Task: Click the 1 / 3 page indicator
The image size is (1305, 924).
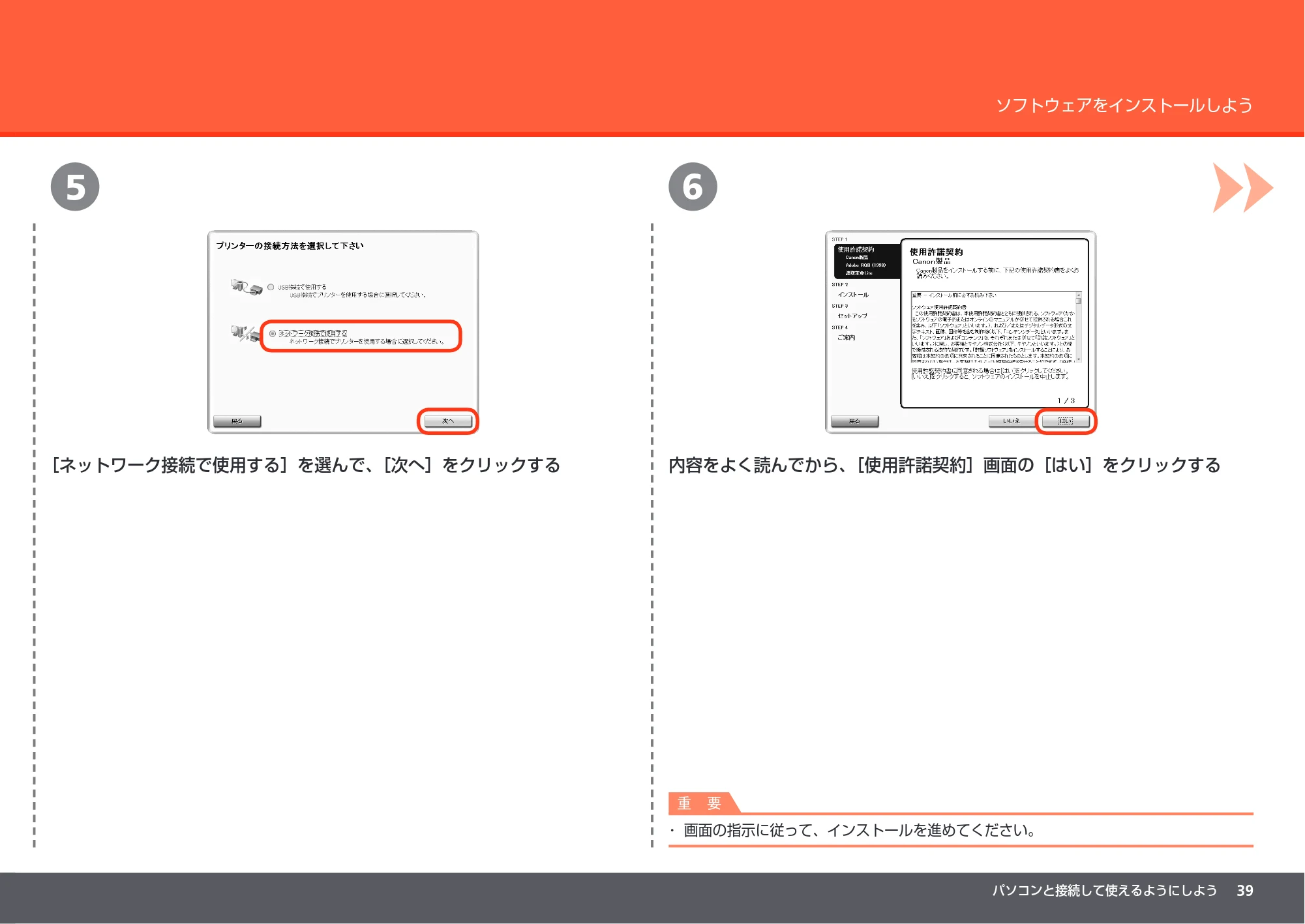Action: tap(1066, 400)
